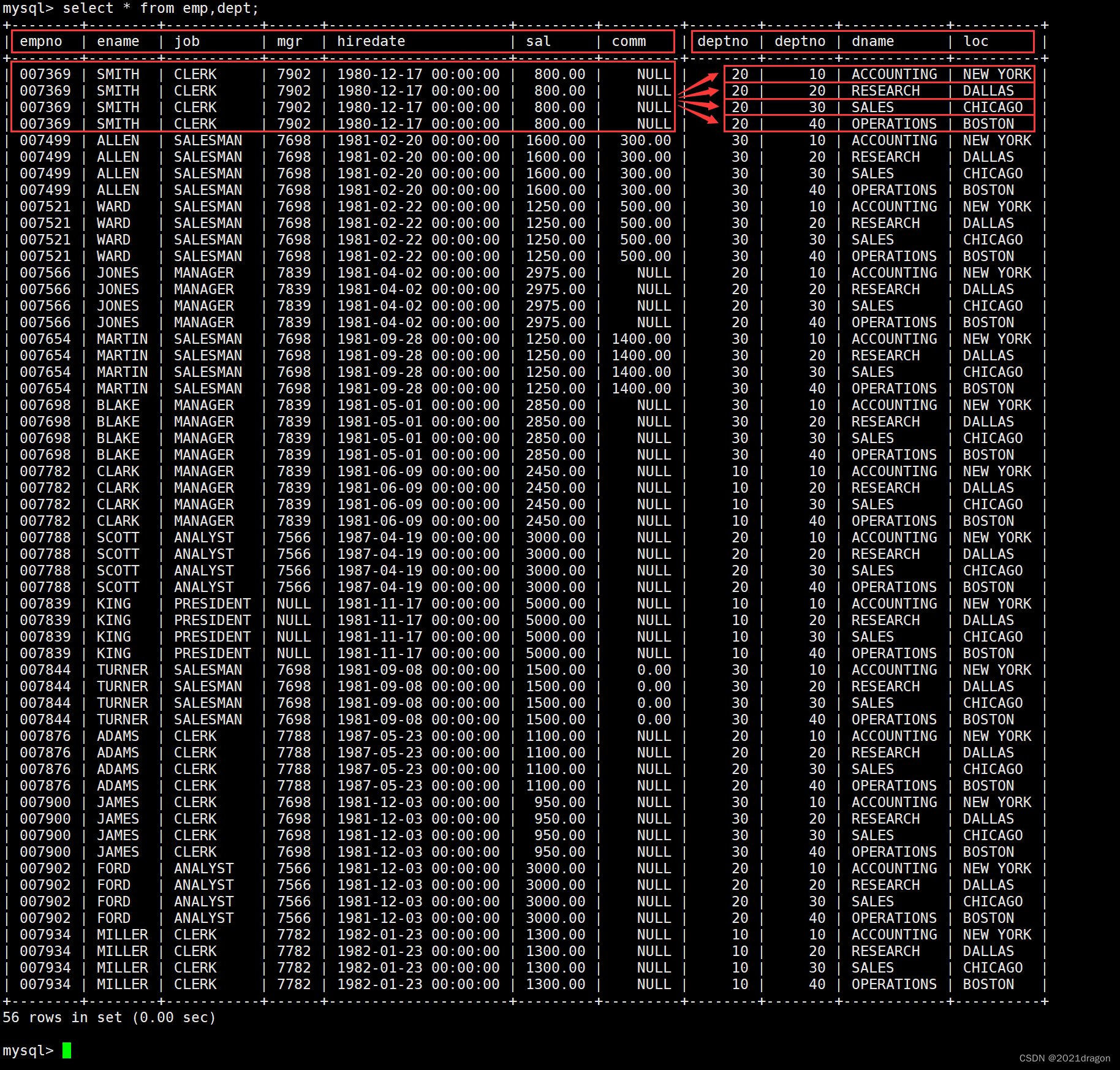Click 'BOSTON' in the SMITH OPERATIONS row
1120x1070 pixels.
(x=989, y=124)
